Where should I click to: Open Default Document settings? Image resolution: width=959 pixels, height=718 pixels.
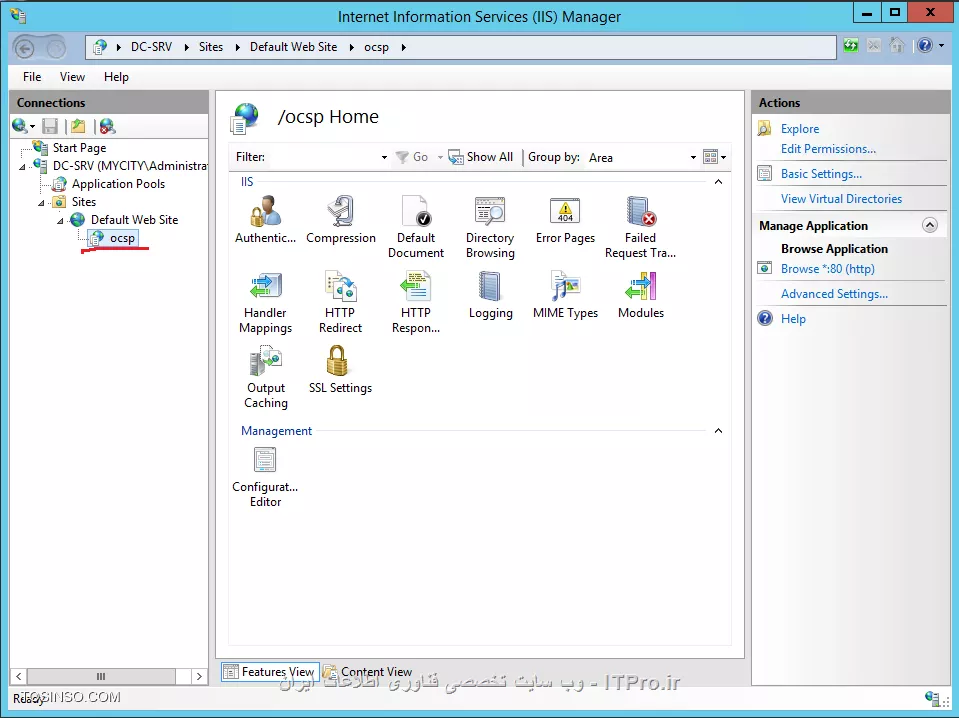[x=416, y=226]
